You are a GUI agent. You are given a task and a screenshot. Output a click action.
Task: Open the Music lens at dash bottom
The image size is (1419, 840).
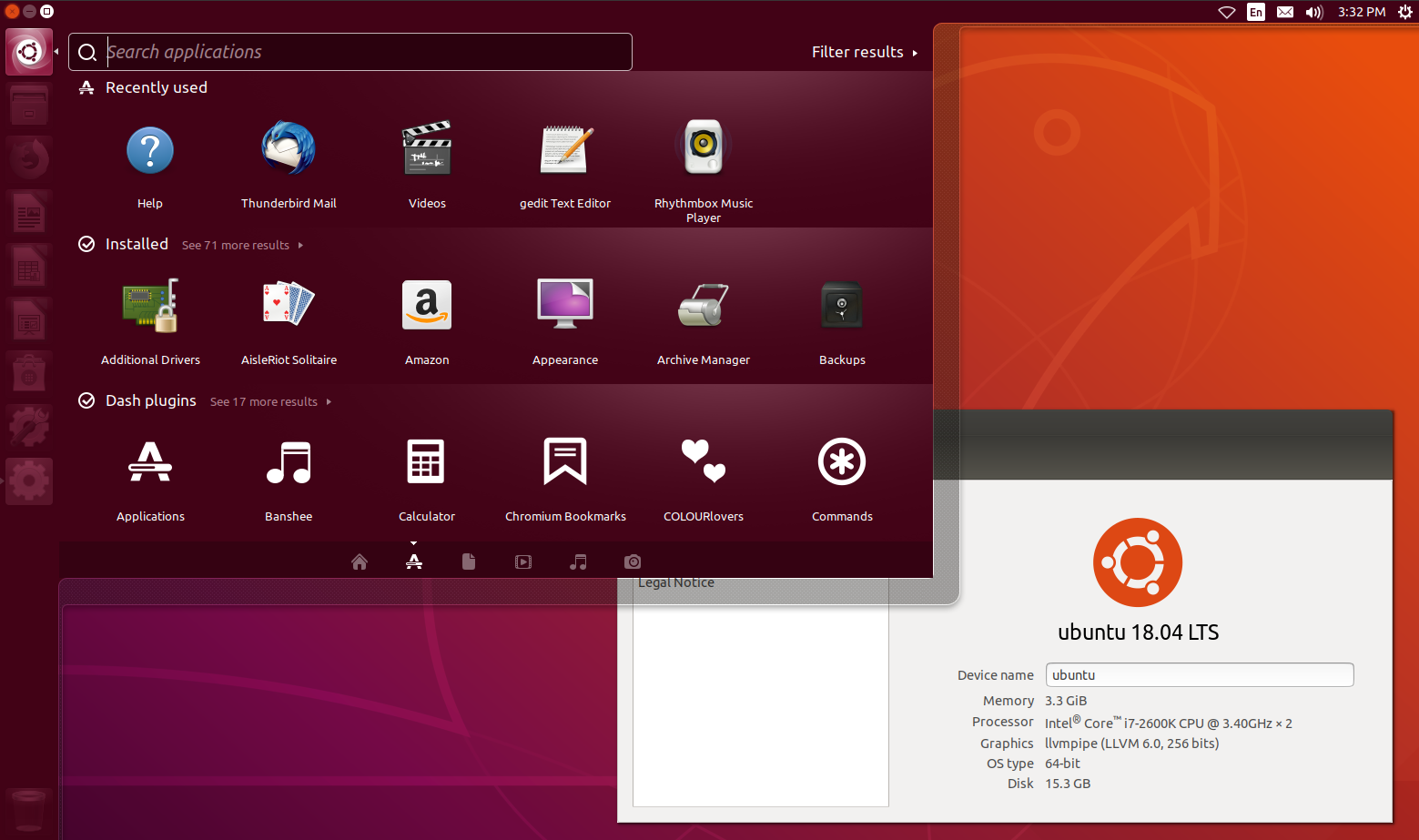click(x=578, y=562)
